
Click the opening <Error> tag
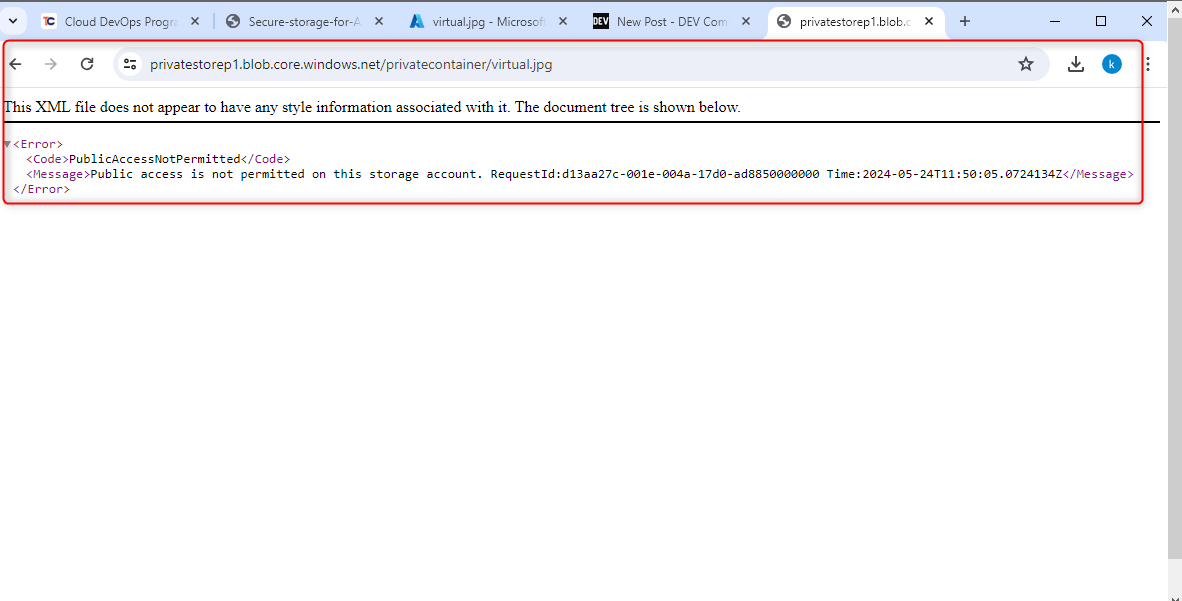[38, 144]
